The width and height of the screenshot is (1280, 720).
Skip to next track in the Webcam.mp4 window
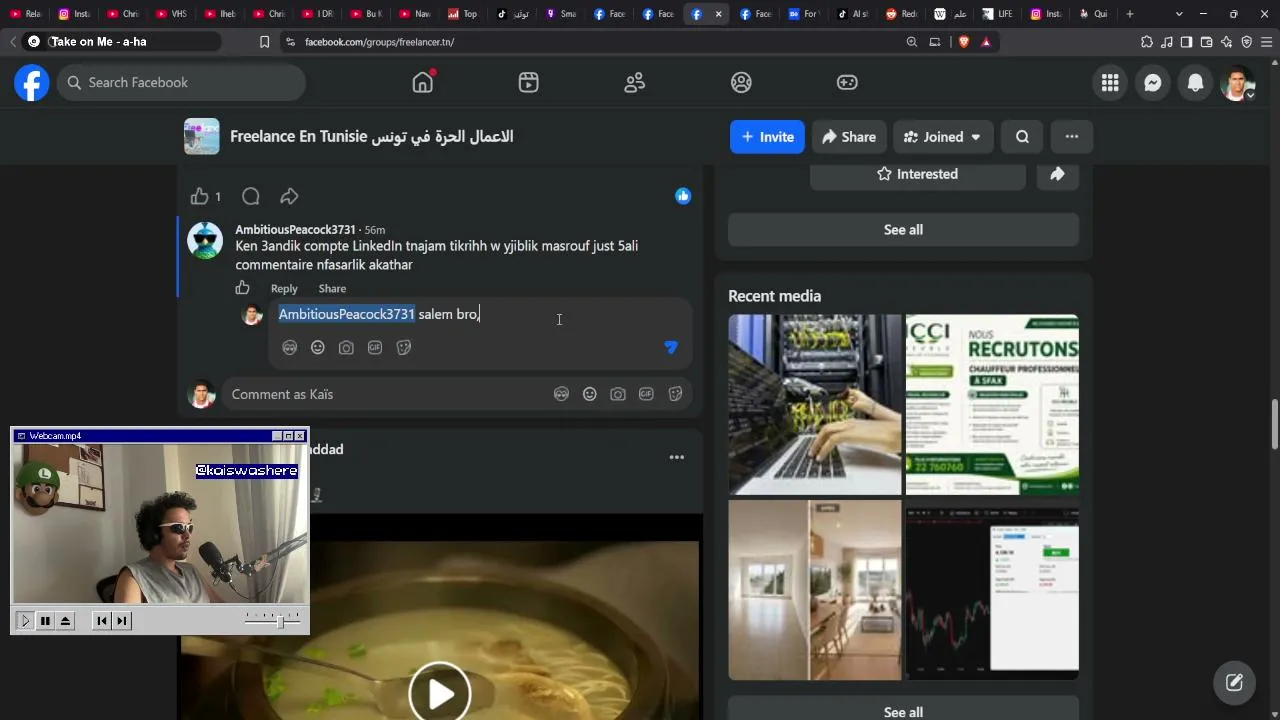coord(122,621)
